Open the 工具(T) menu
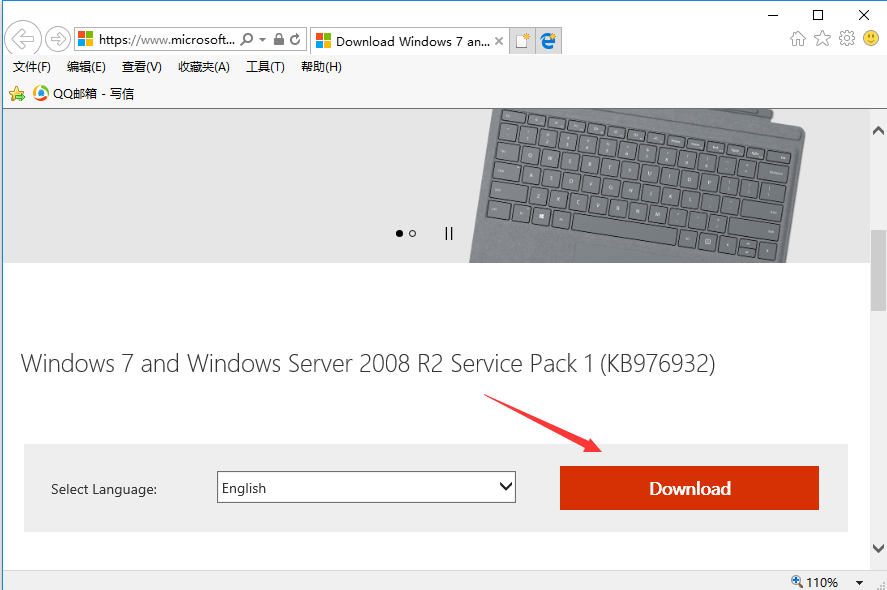887x590 pixels. click(x=265, y=67)
